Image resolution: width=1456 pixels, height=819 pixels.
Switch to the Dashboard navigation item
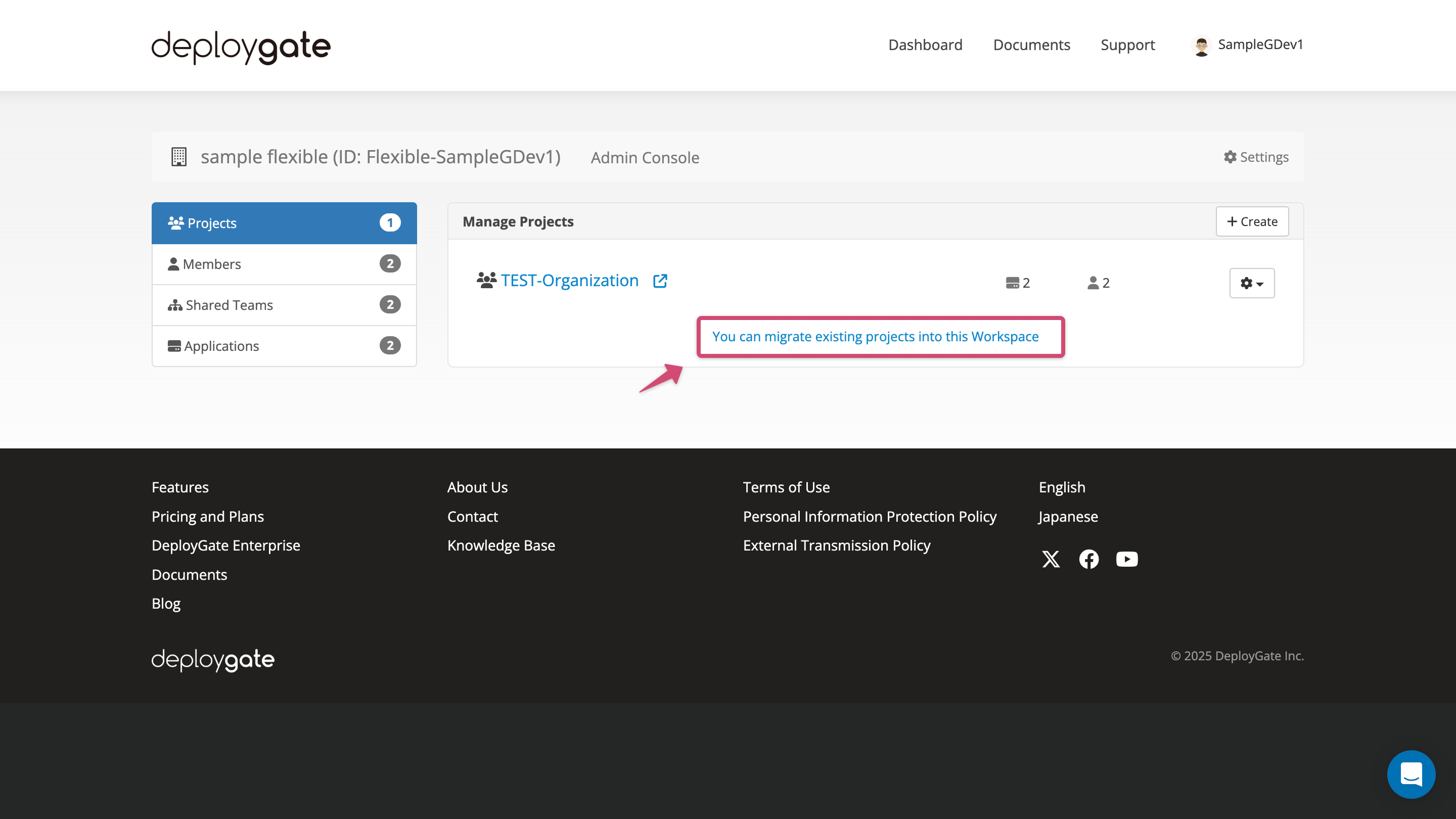click(925, 44)
